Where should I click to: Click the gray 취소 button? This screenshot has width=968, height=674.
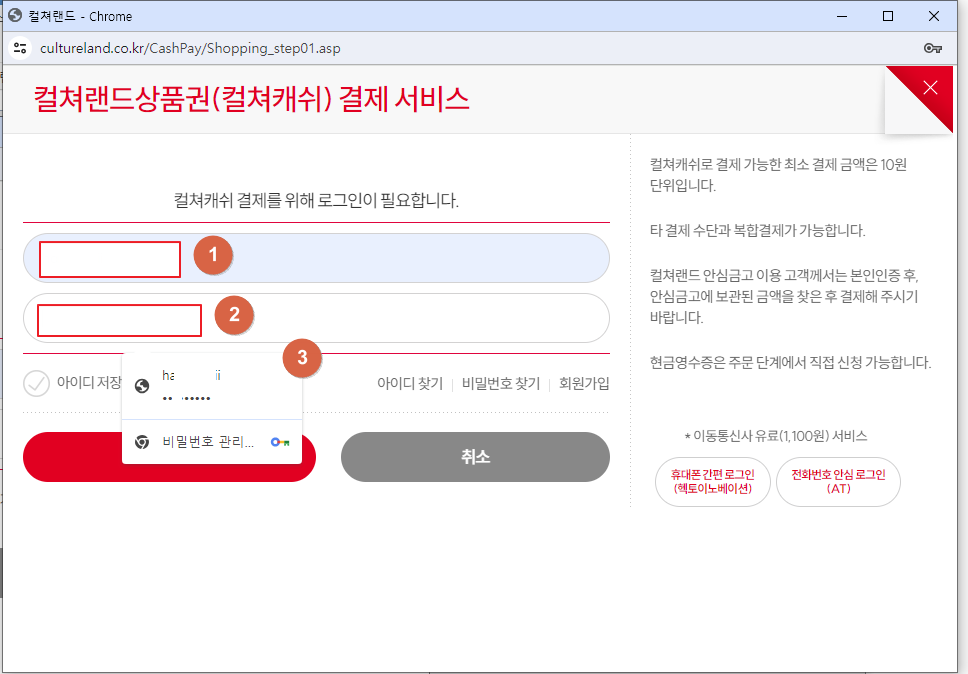(x=475, y=457)
